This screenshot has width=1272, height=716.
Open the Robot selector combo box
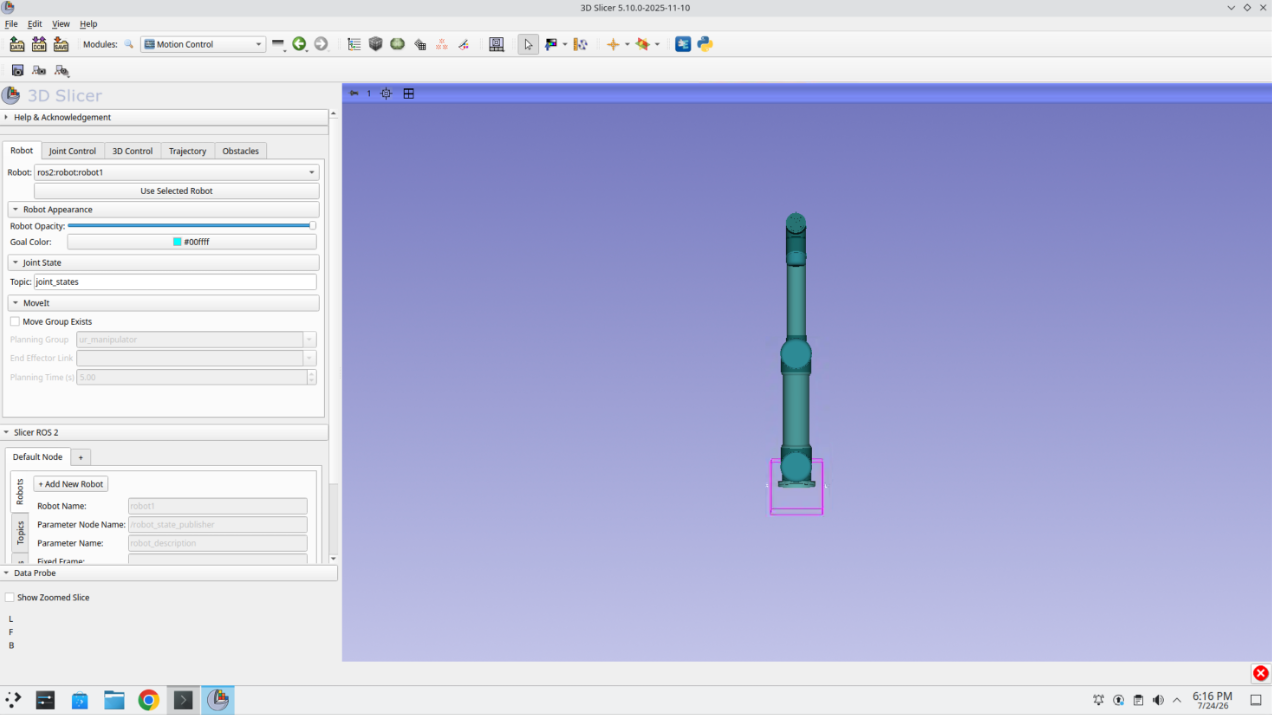(177, 172)
